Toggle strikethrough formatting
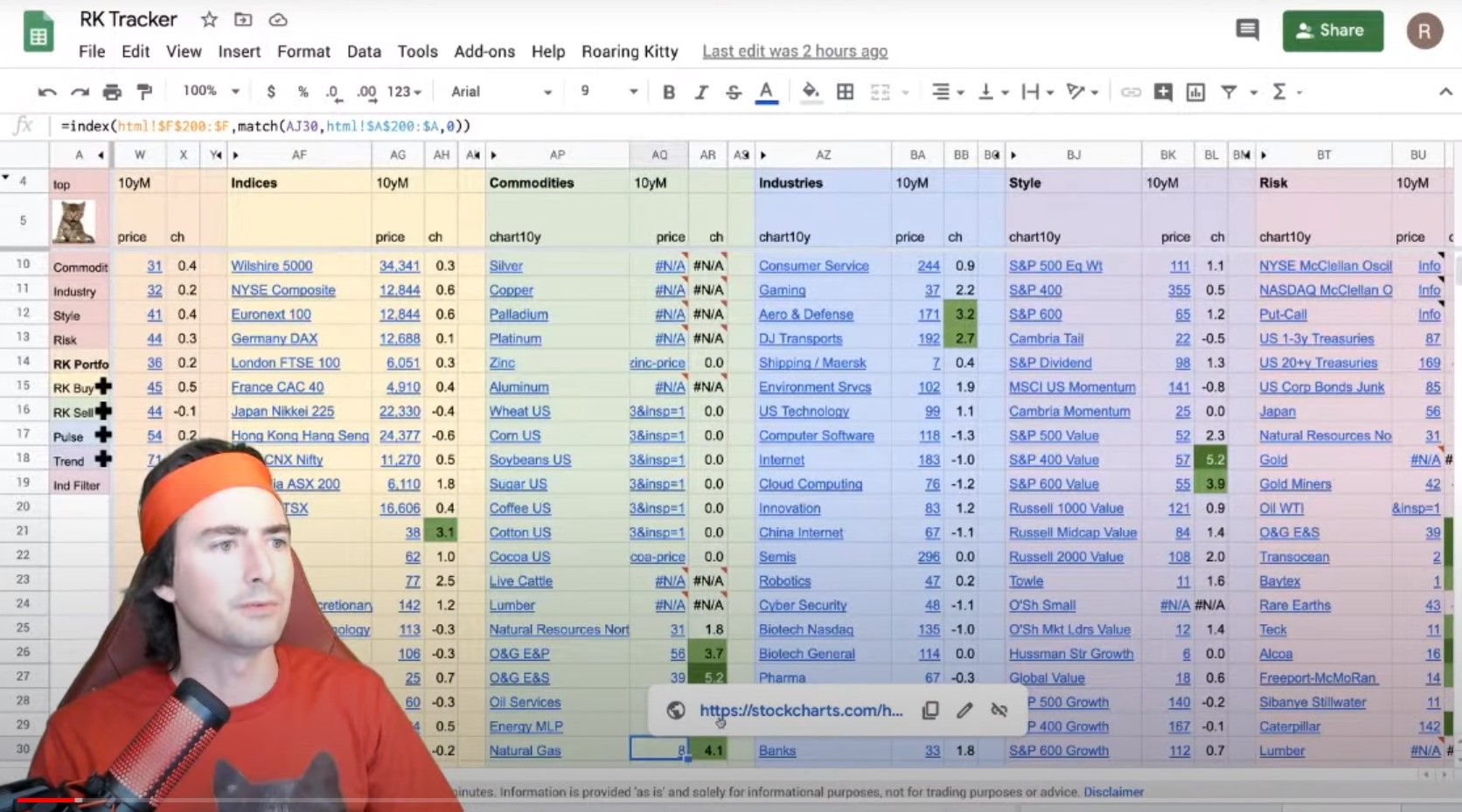 click(734, 92)
